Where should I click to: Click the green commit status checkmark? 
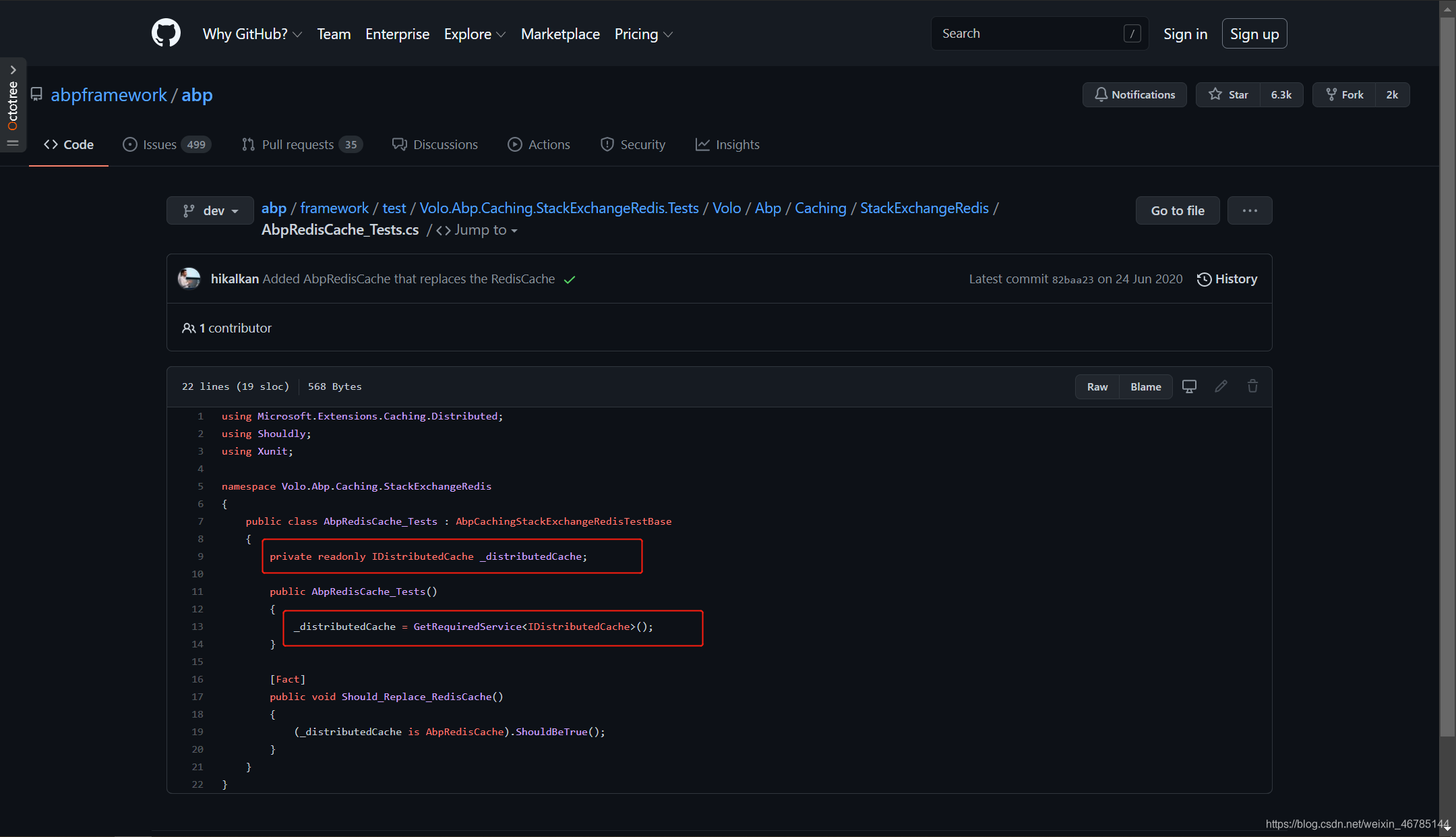570,280
